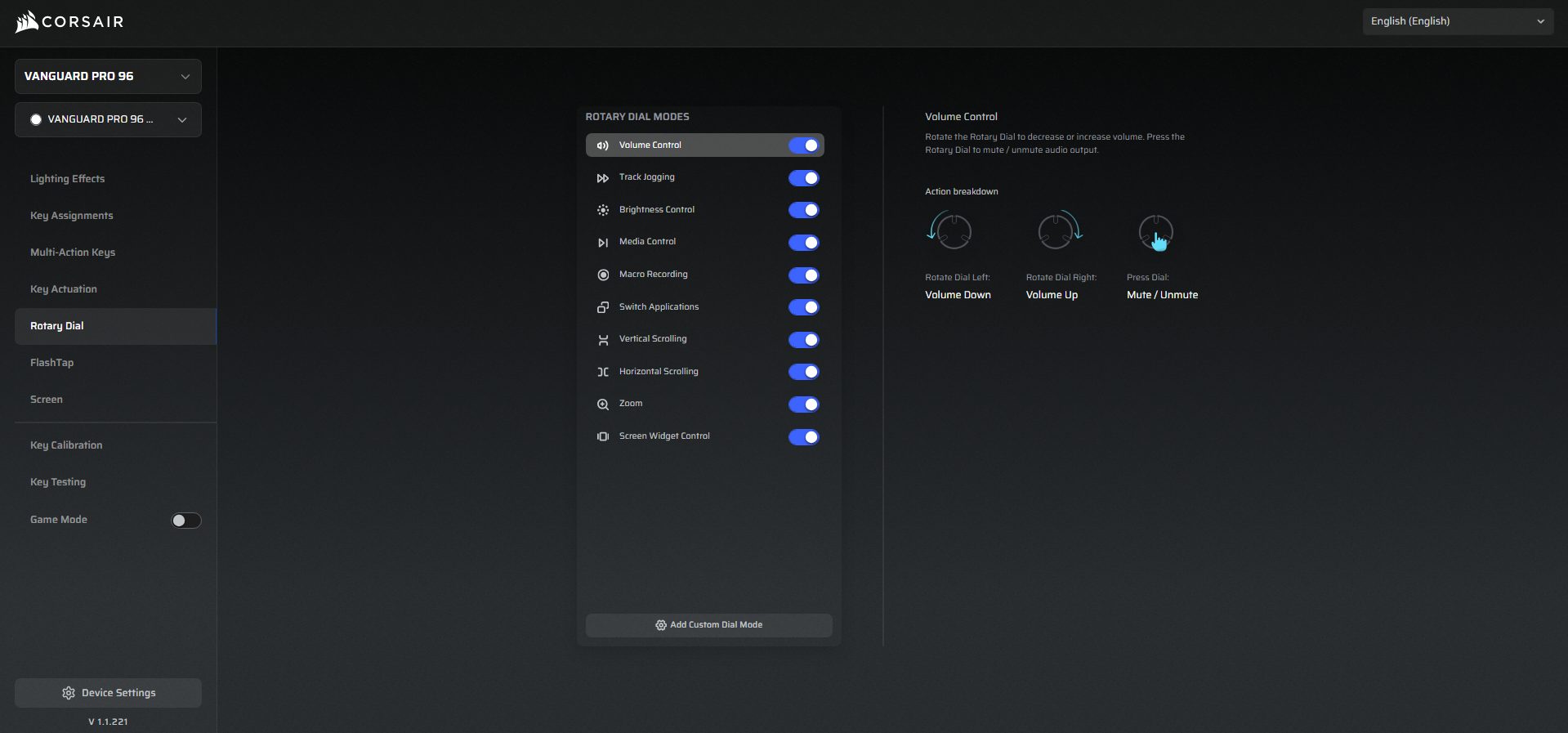Viewport: 1568px width, 733px height.
Task: Disable the Horizontal Scrolling toggle
Action: point(804,372)
